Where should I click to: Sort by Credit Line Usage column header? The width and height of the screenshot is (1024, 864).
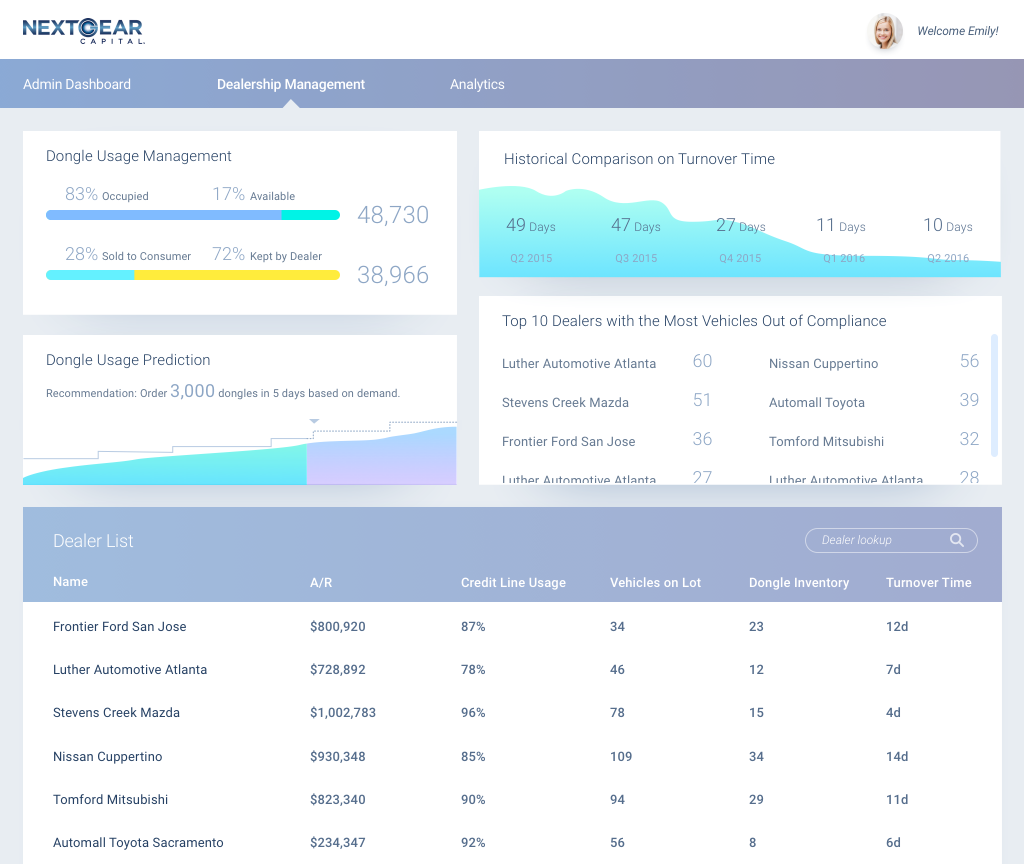[x=513, y=583]
